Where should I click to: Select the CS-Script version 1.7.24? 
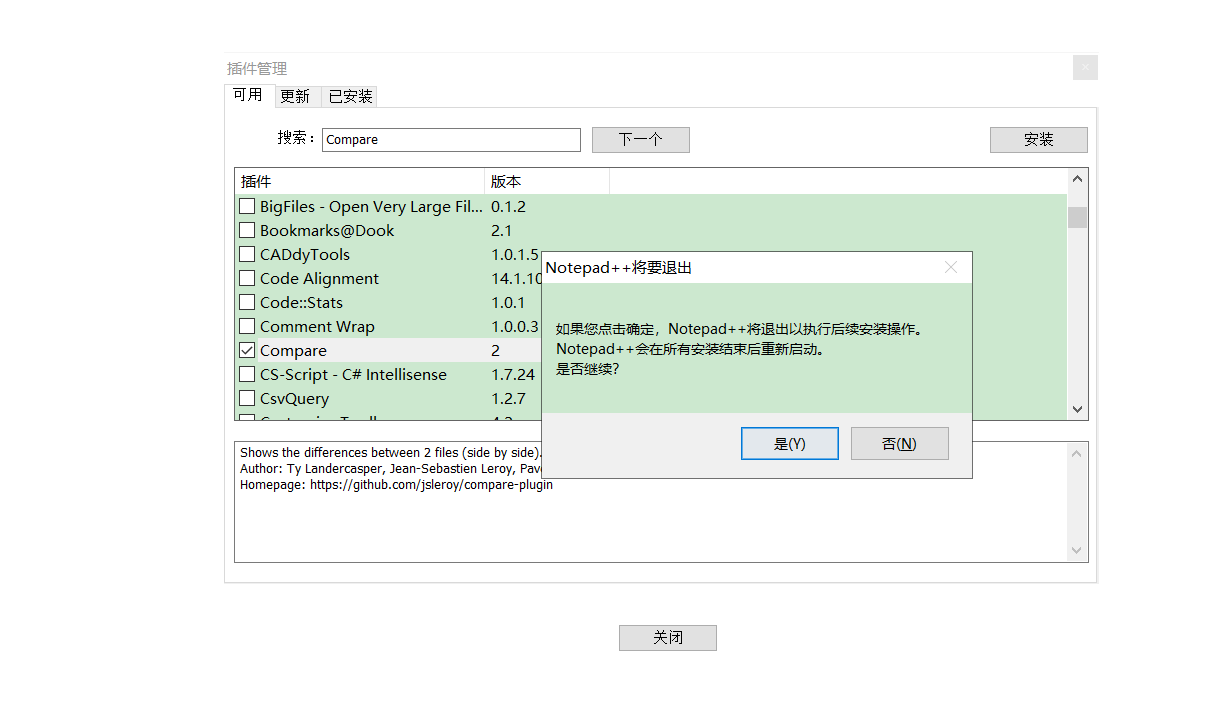click(513, 375)
